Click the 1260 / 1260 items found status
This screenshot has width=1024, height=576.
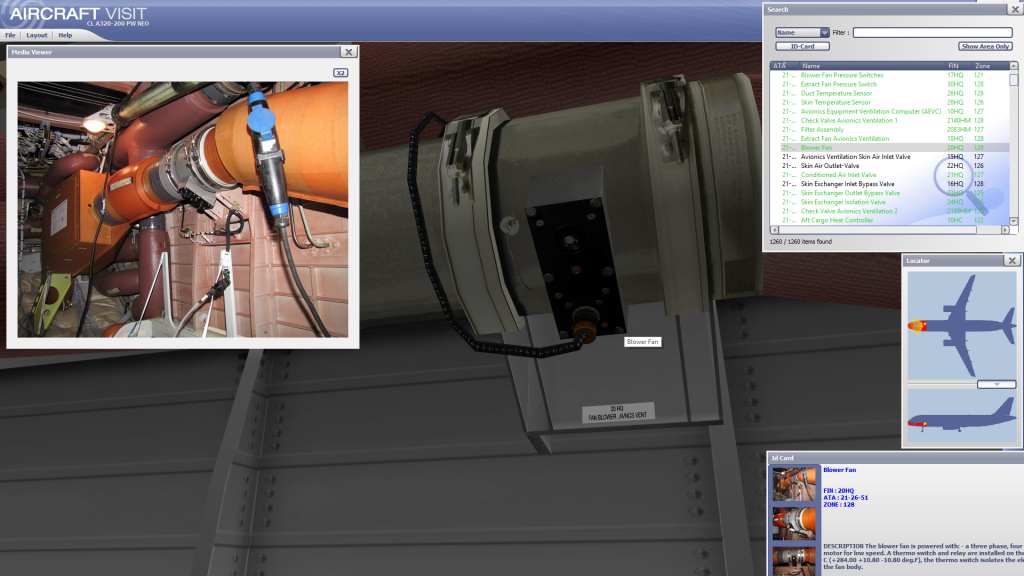(801, 242)
